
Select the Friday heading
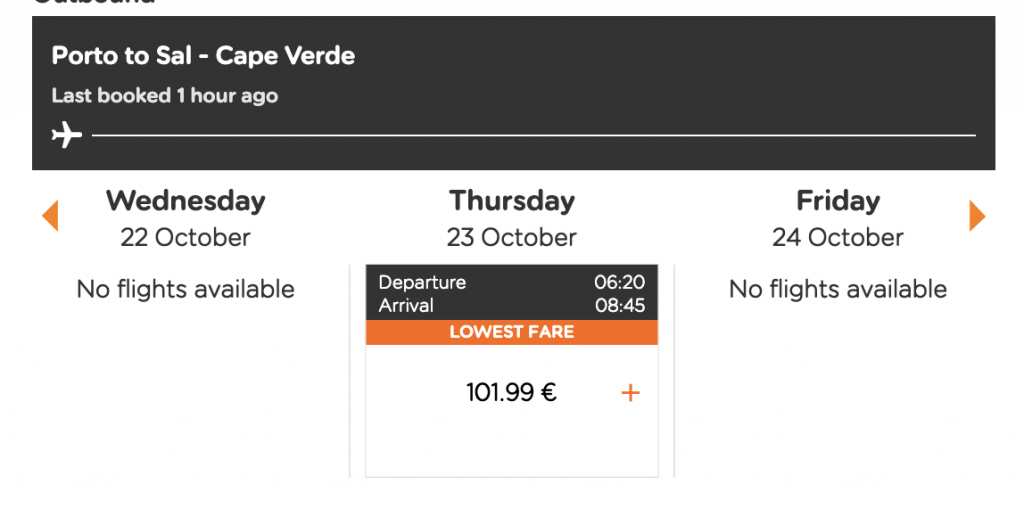pyautogui.click(x=838, y=200)
